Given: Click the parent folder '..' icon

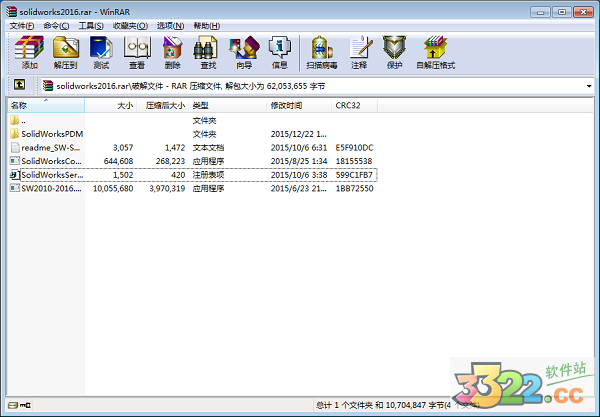Looking at the screenshot, I should coord(15,120).
